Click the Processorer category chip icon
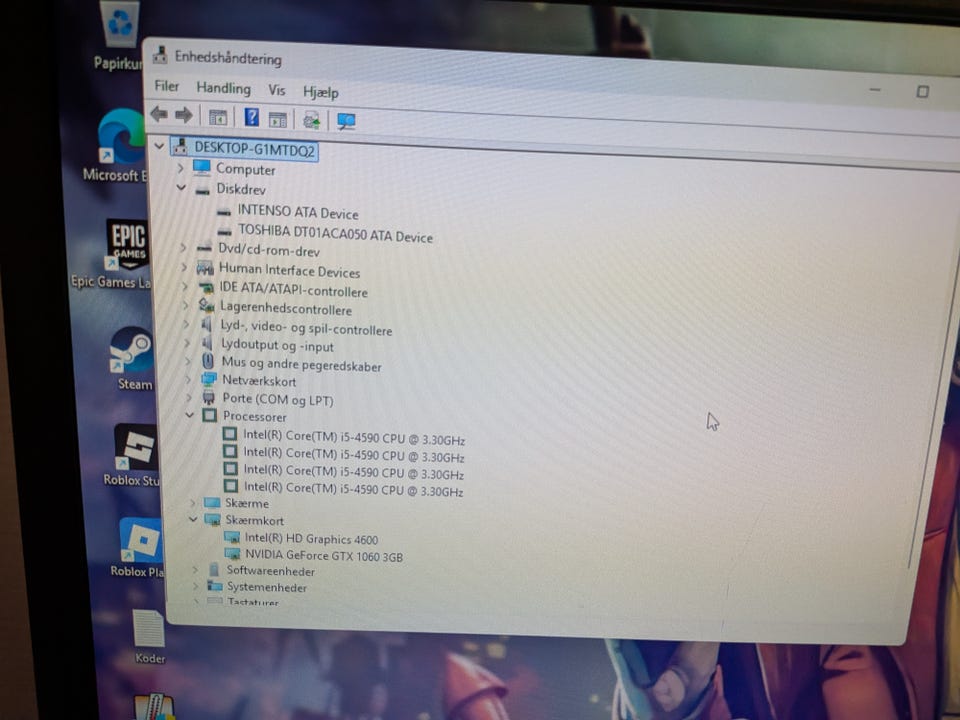Viewport: 960px width, 720px height. point(209,415)
